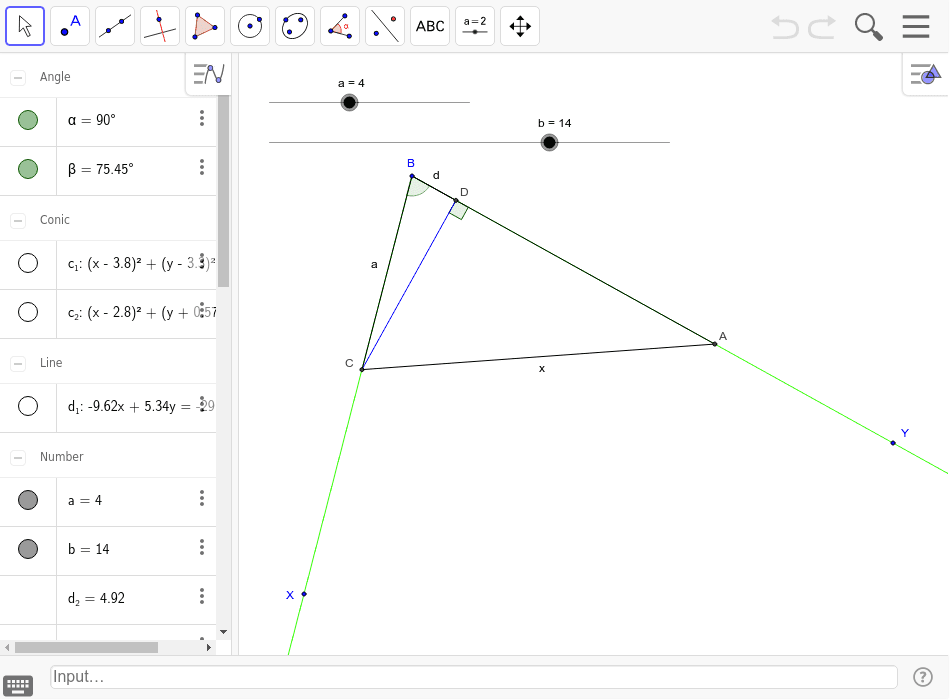Open the search magnifier

click(x=868, y=27)
